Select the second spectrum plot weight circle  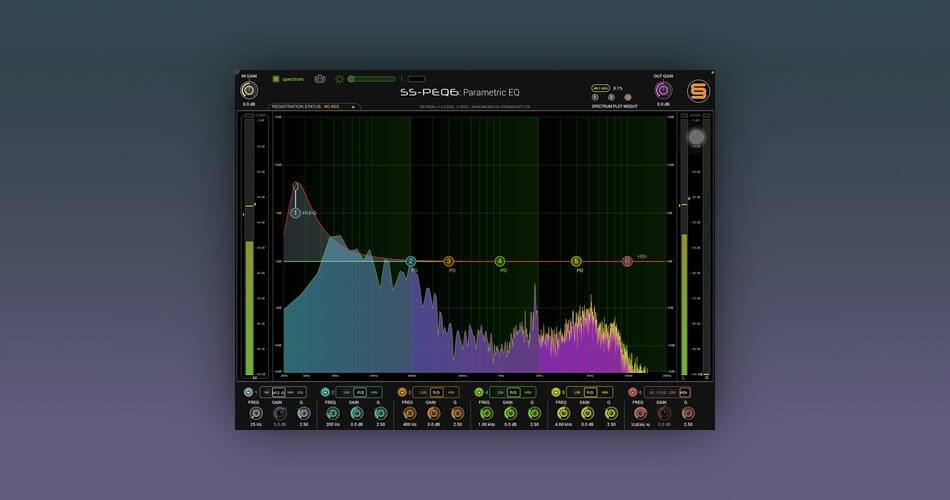[x=611, y=98]
